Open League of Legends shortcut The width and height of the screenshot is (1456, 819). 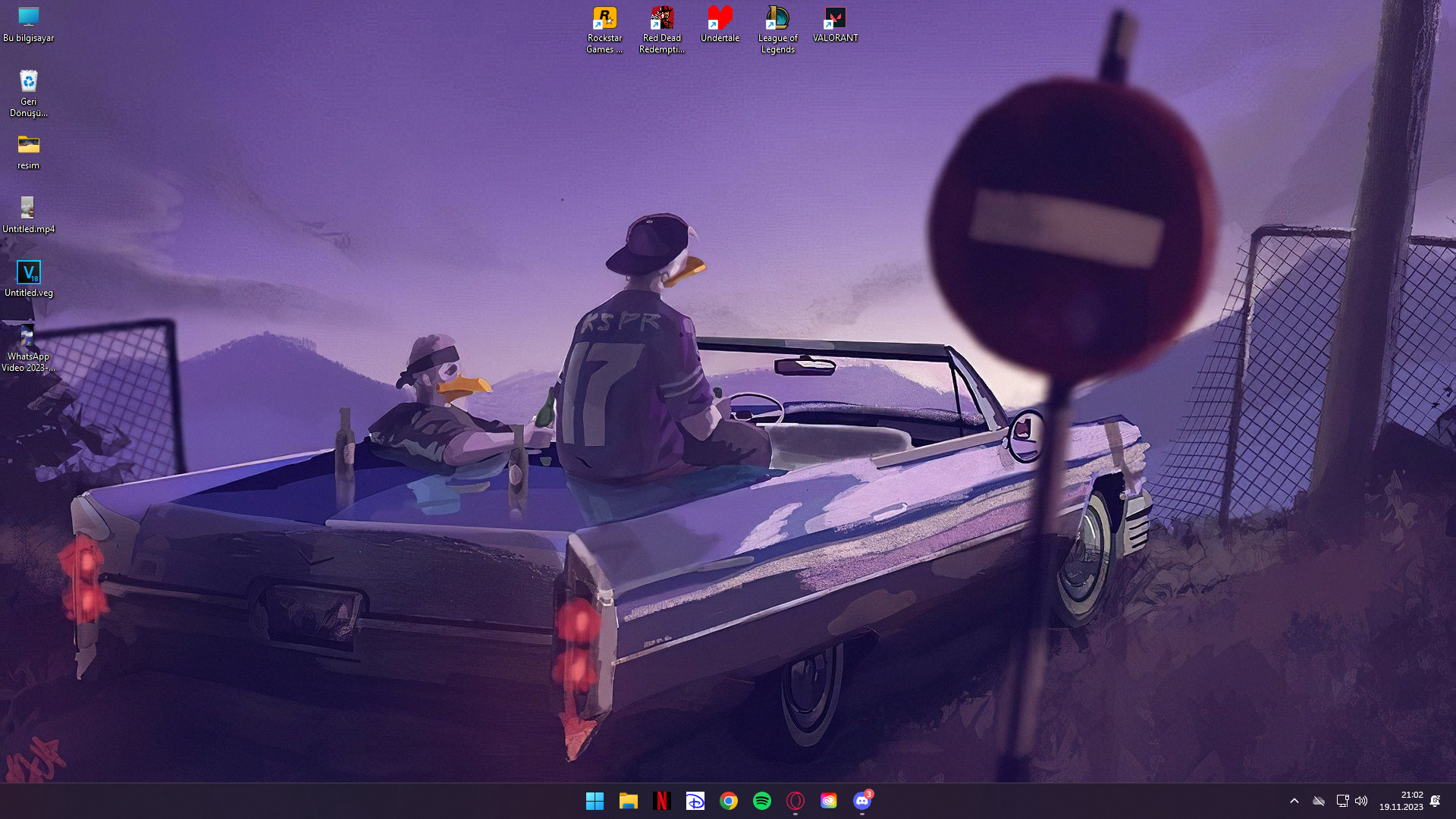coord(777,30)
